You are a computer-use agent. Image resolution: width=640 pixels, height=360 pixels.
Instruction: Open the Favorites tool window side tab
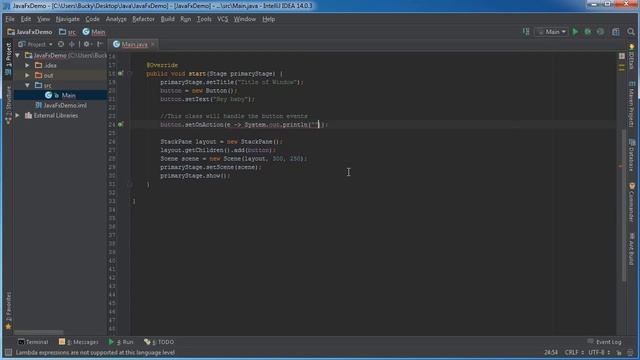8,311
